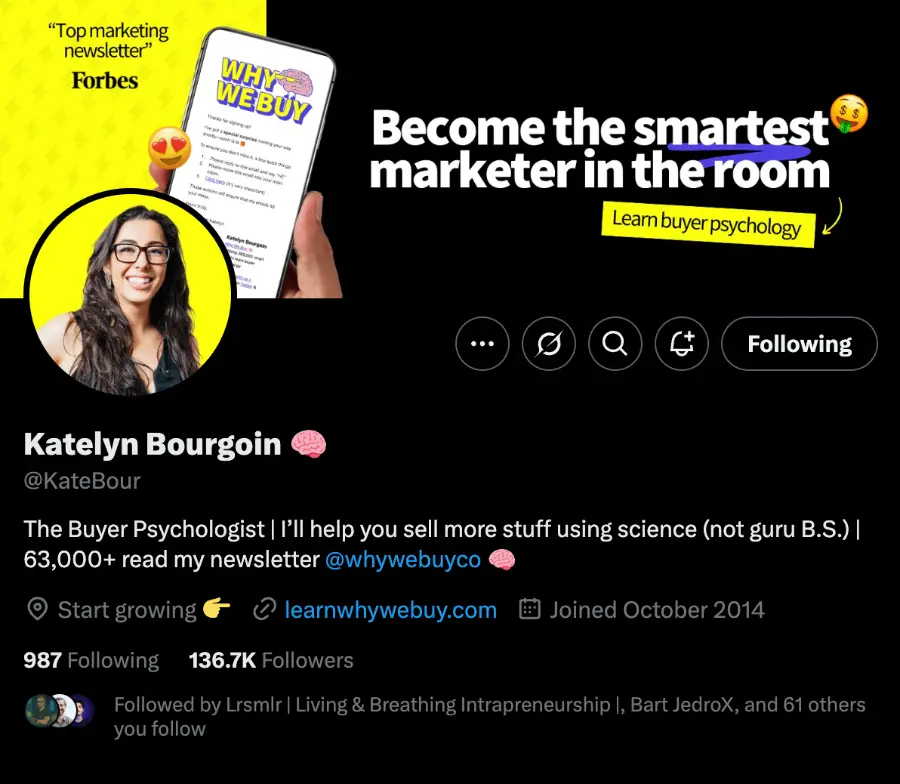The image size is (900, 784).
Task: View the 987 Following list
Action: [x=91, y=661]
